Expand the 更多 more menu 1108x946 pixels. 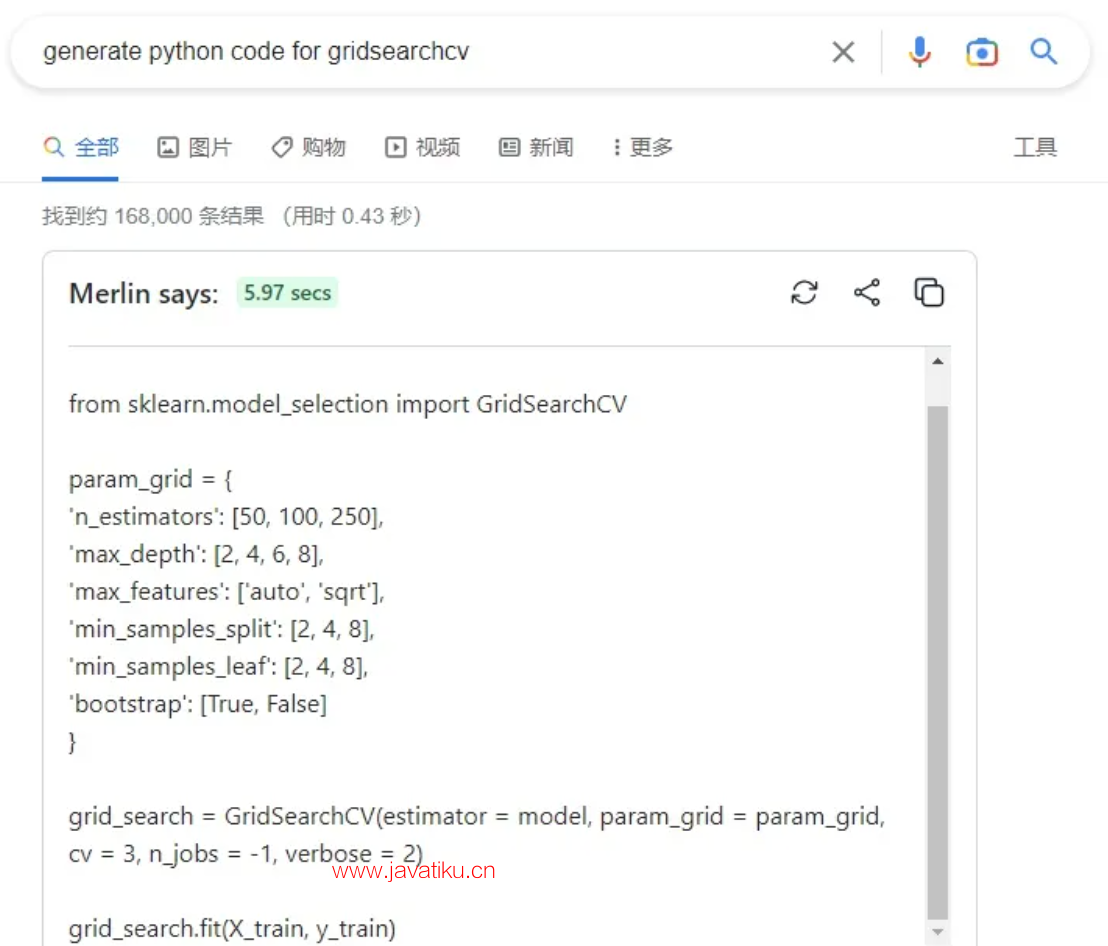click(x=643, y=147)
